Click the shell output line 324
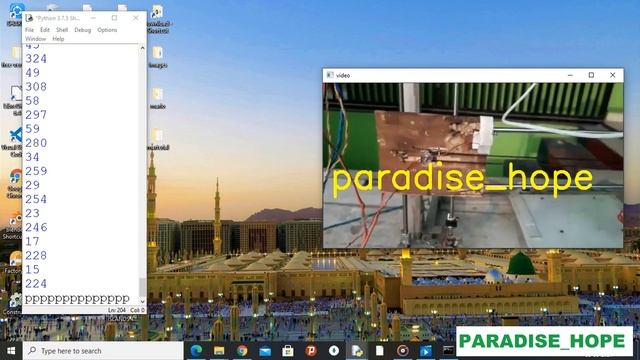Screen dimensions: 640x360 pyautogui.click(x=36, y=59)
